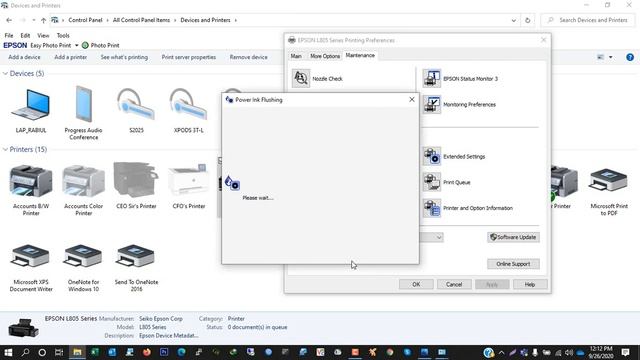Open Firefox from the taskbar
The height and width of the screenshot is (360, 640).
pyautogui.click(x=147, y=352)
